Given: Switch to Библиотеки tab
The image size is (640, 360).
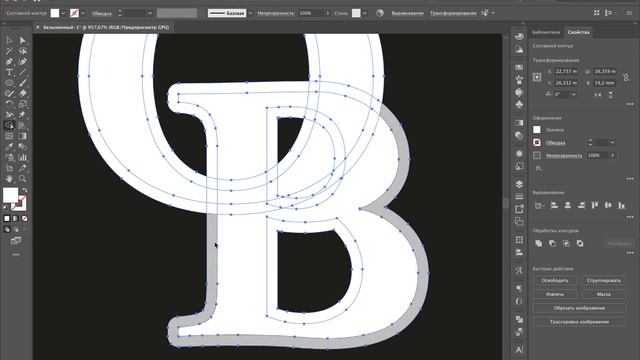Looking at the screenshot, I should click(x=546, y=32).
